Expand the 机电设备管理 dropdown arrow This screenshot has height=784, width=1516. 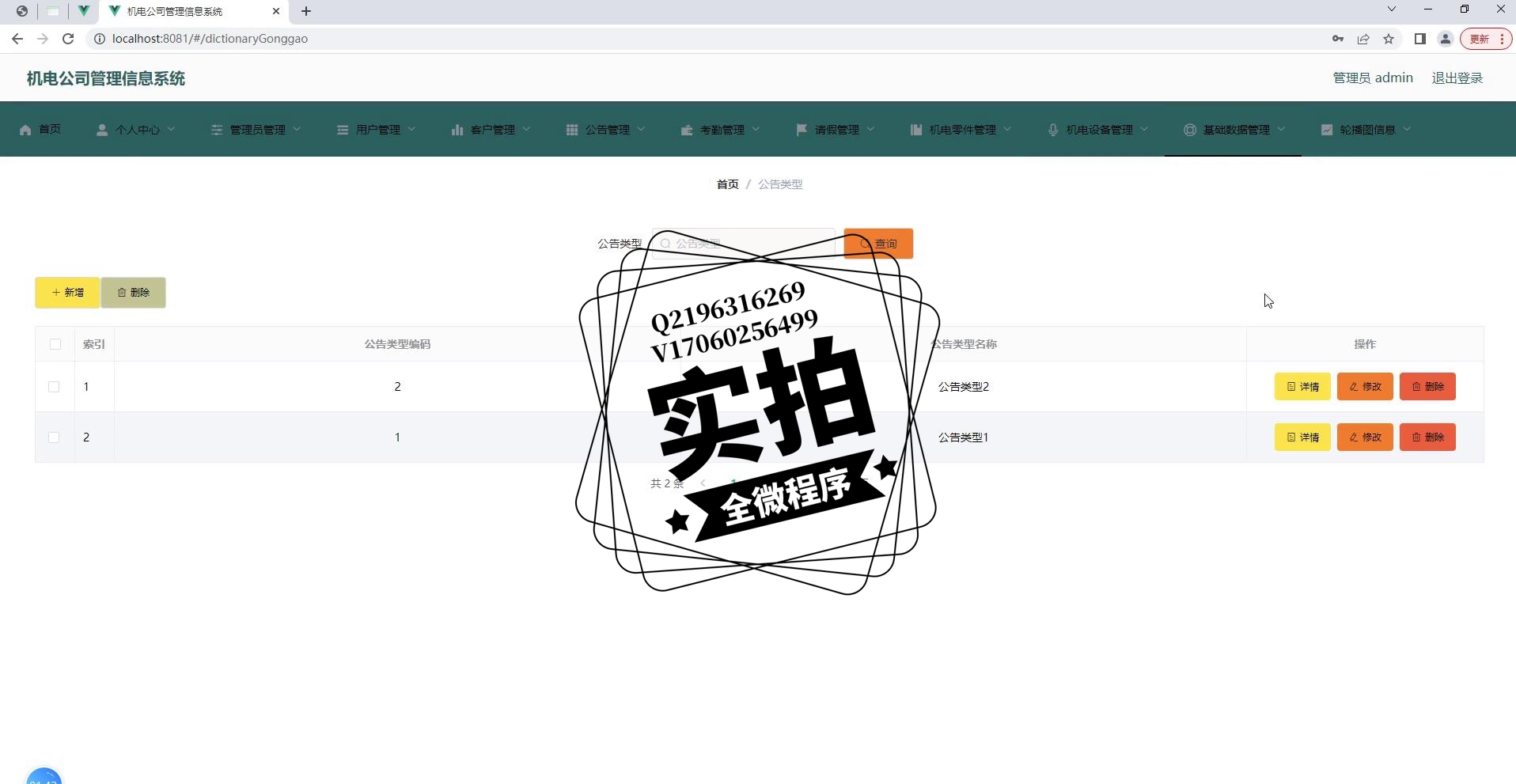[1144, 130]
